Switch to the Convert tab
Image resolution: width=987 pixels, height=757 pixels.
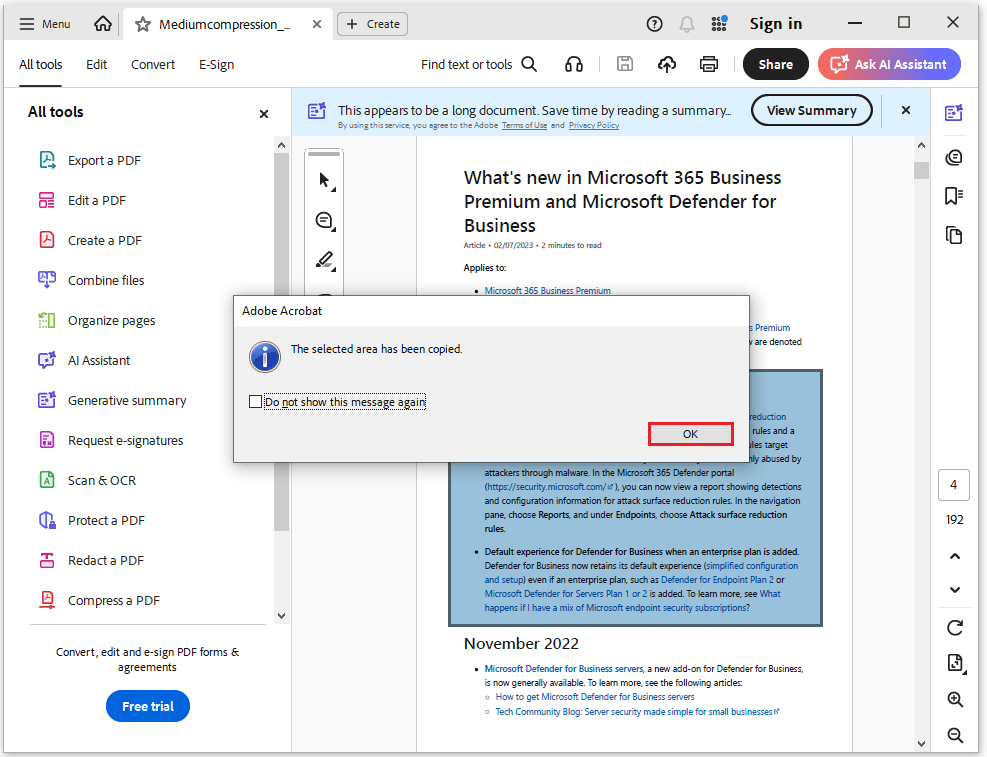[x=153, y=64]
